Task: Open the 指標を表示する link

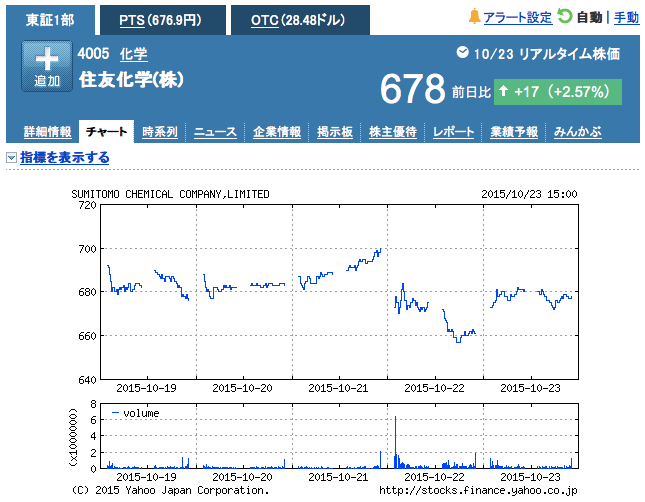Action: click(x=65, y=158)
